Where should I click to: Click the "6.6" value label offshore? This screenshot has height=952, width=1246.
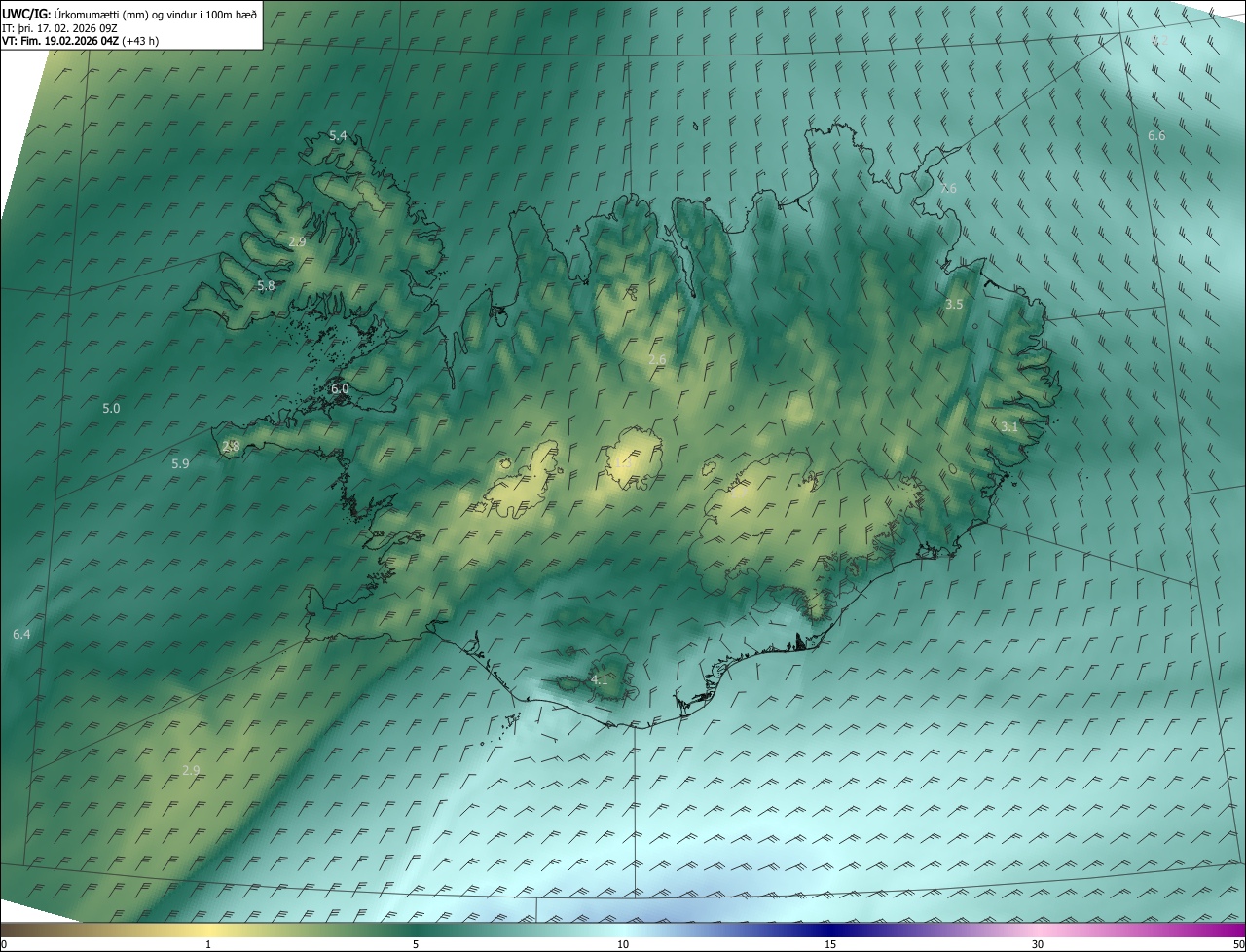(x=1156, y=136)
